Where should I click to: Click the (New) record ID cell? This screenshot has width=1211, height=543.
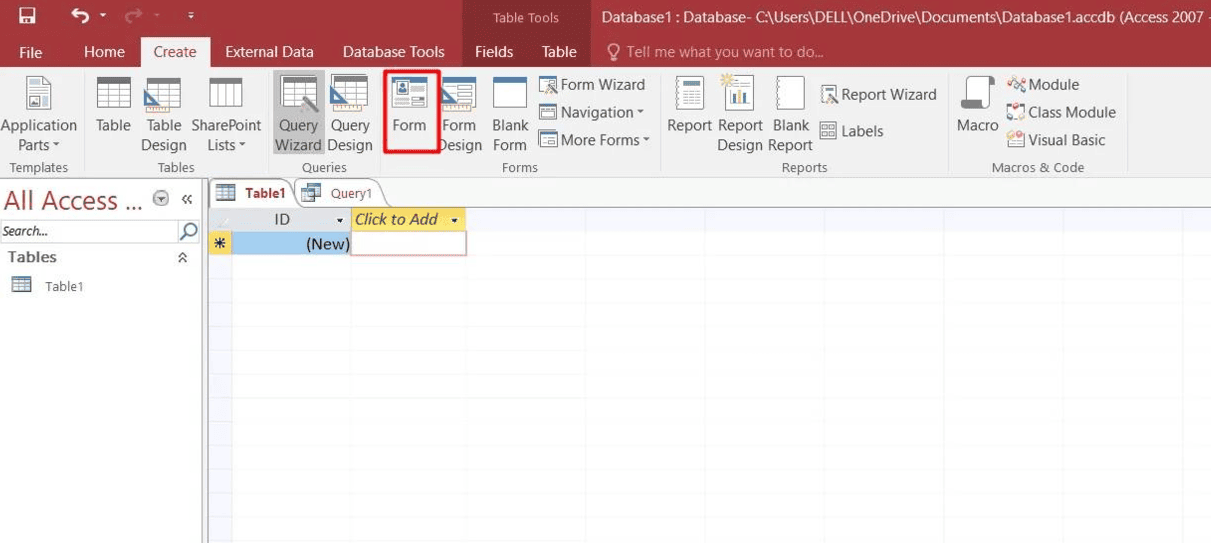pyautogui.click(x=291, y=243)
